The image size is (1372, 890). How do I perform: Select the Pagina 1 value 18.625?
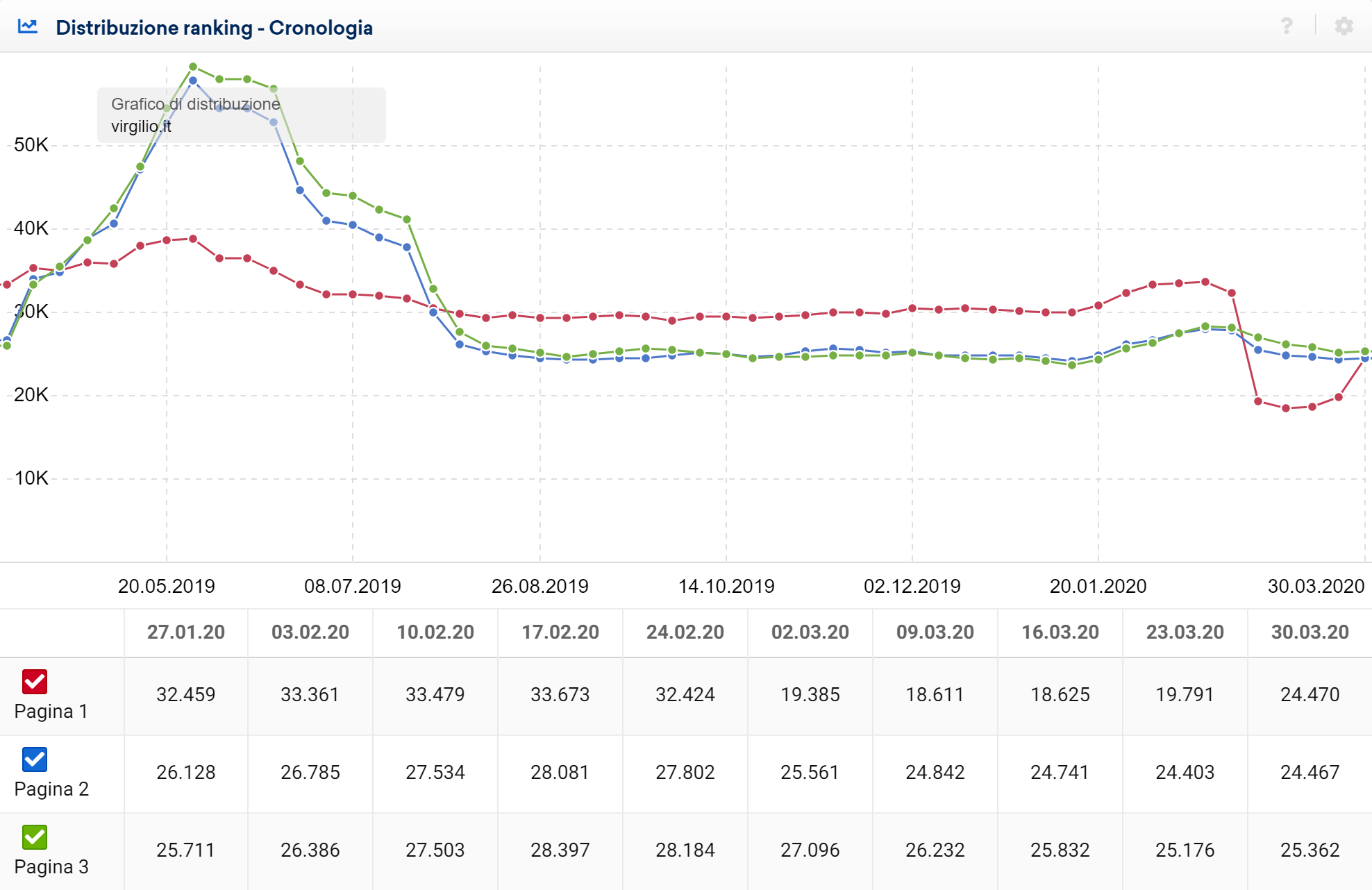coord(1060,695)
